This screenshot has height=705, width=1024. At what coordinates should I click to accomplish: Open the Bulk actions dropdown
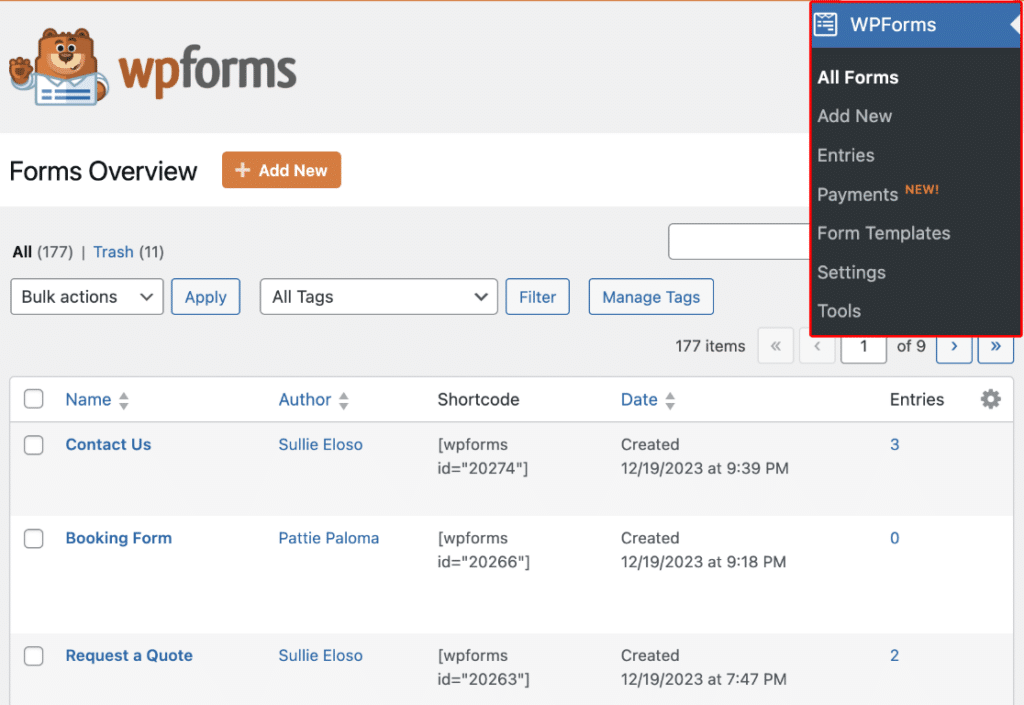86,296
